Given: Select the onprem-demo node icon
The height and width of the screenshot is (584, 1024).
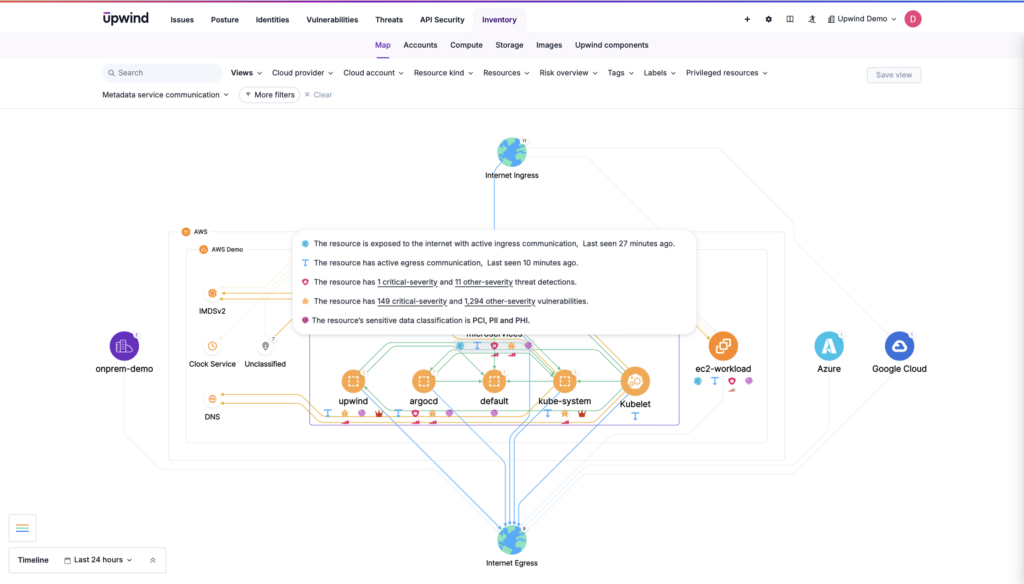Looking at the screenshot, I should point(124,345).
